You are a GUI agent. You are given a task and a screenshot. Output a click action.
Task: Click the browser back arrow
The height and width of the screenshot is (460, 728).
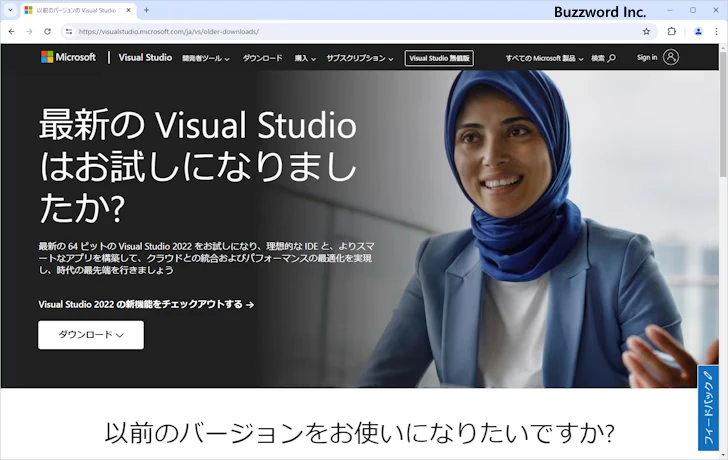[x=12, y=32]
